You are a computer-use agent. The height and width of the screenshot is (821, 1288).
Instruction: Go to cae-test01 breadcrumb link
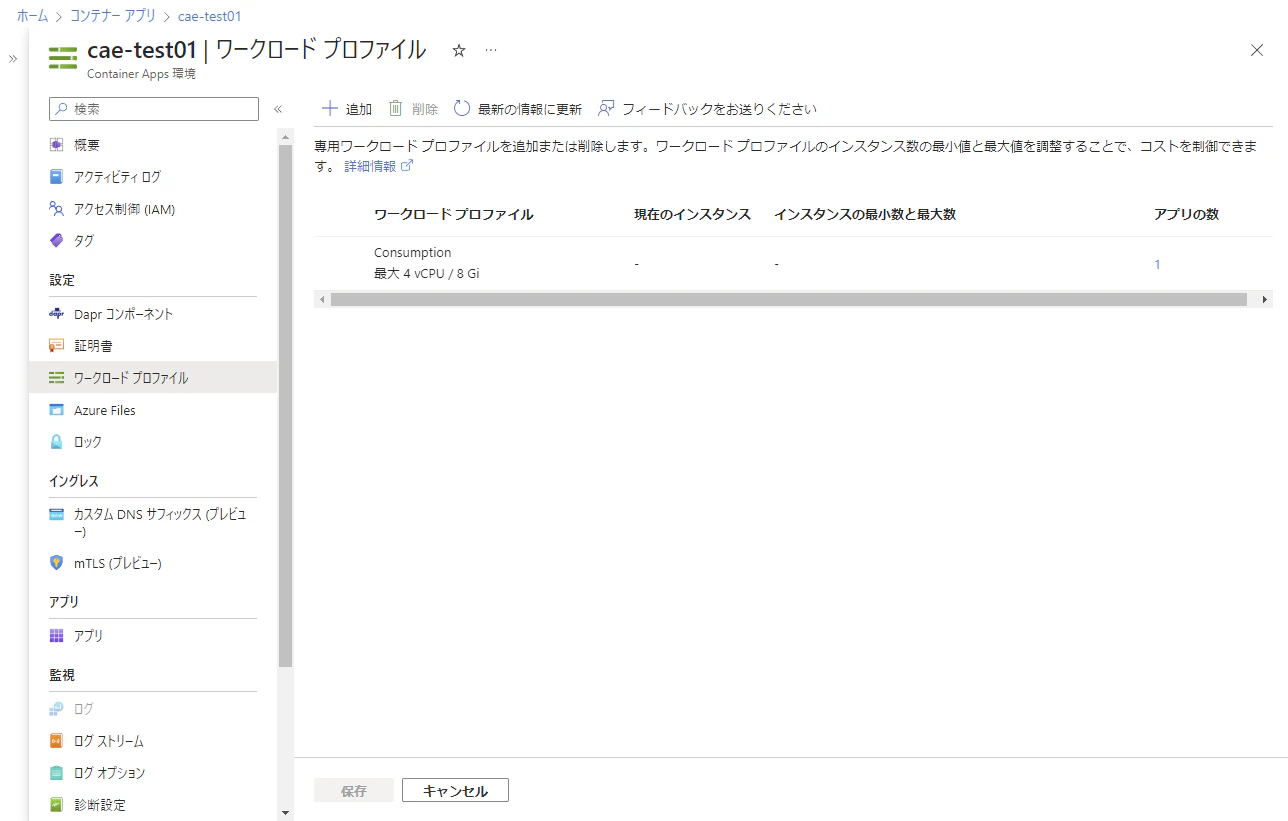pyautogui.click(x=209, y=16)
